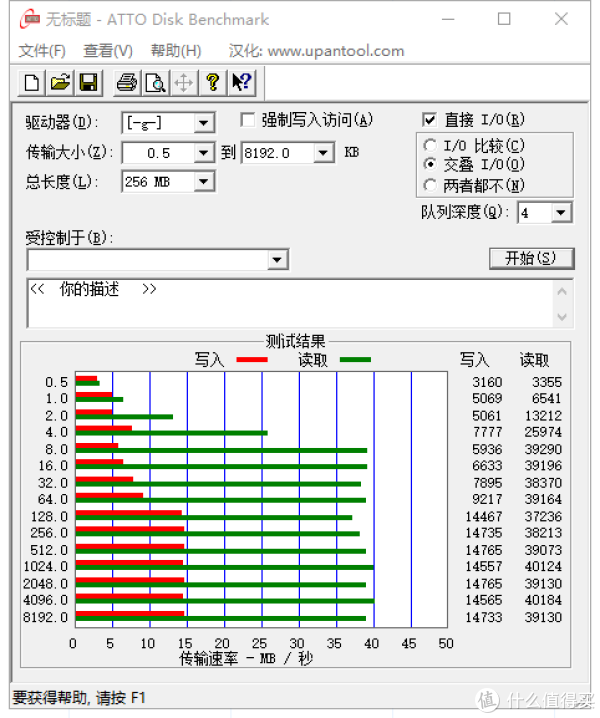600x718 pixels.
Task: Click the description scroll down arrow
Action: (x=562, y=316)
